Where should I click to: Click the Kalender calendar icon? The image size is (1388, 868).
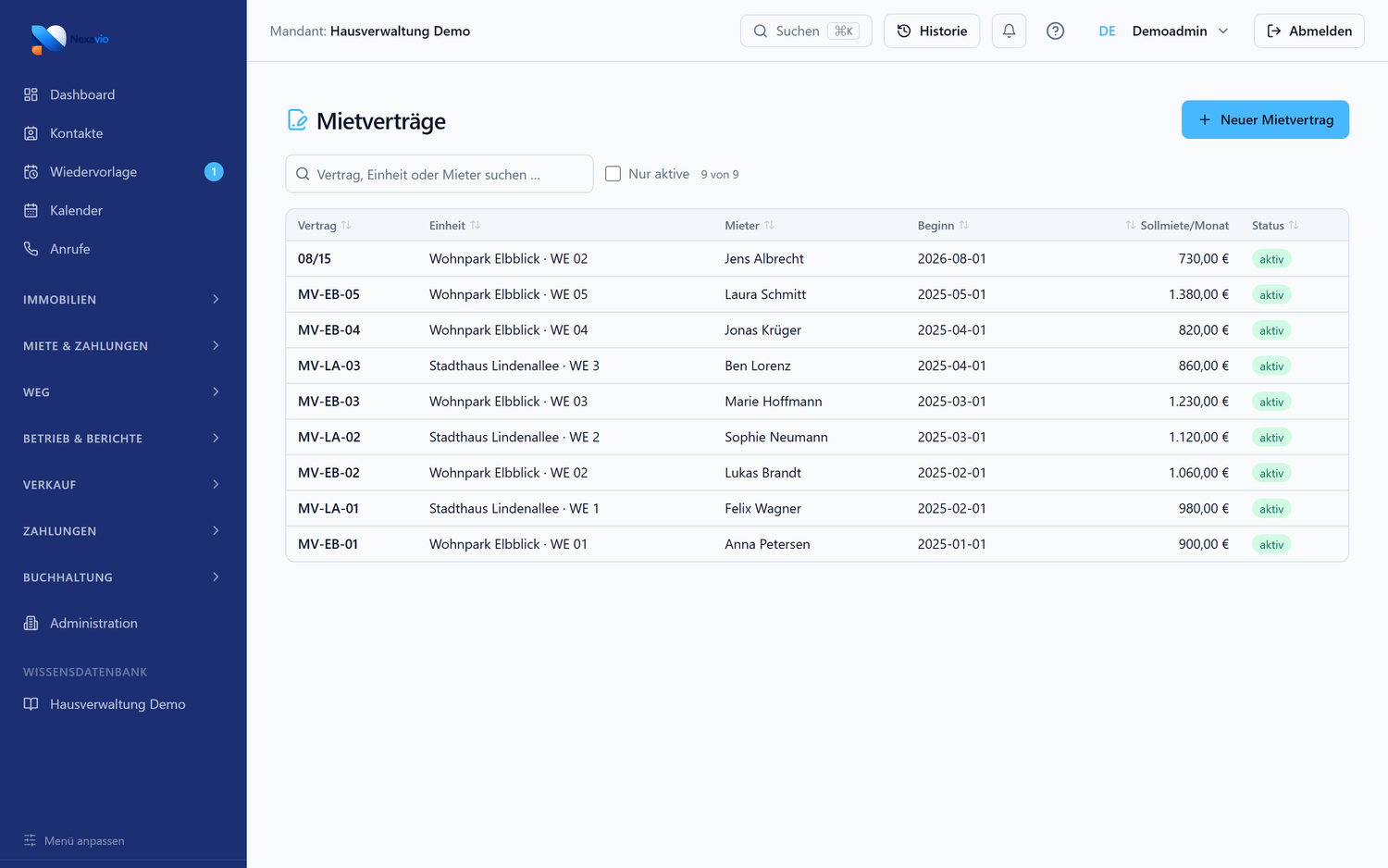tap(31, 211)
